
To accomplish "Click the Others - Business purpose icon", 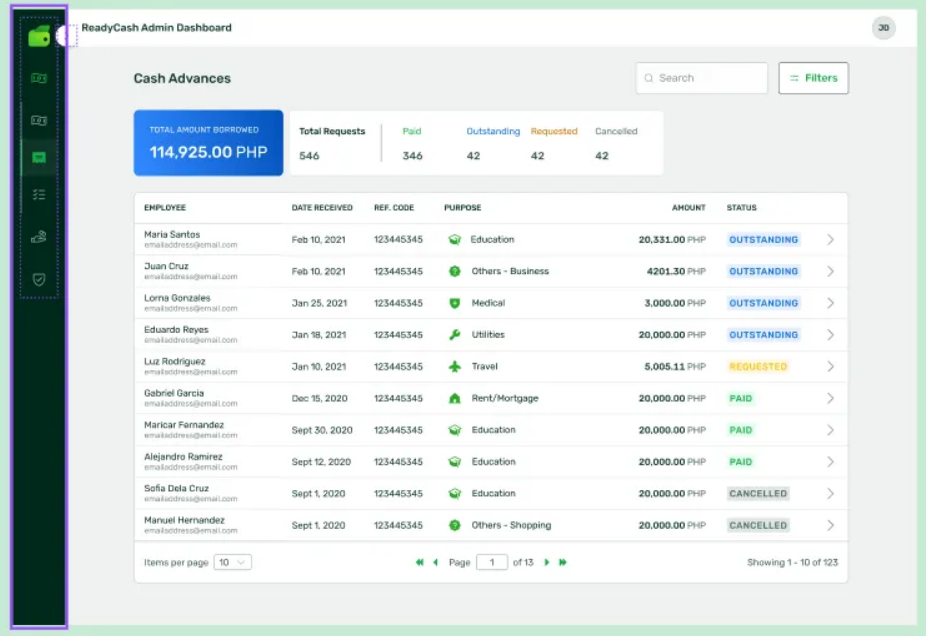I will click(x=454, y=272).
